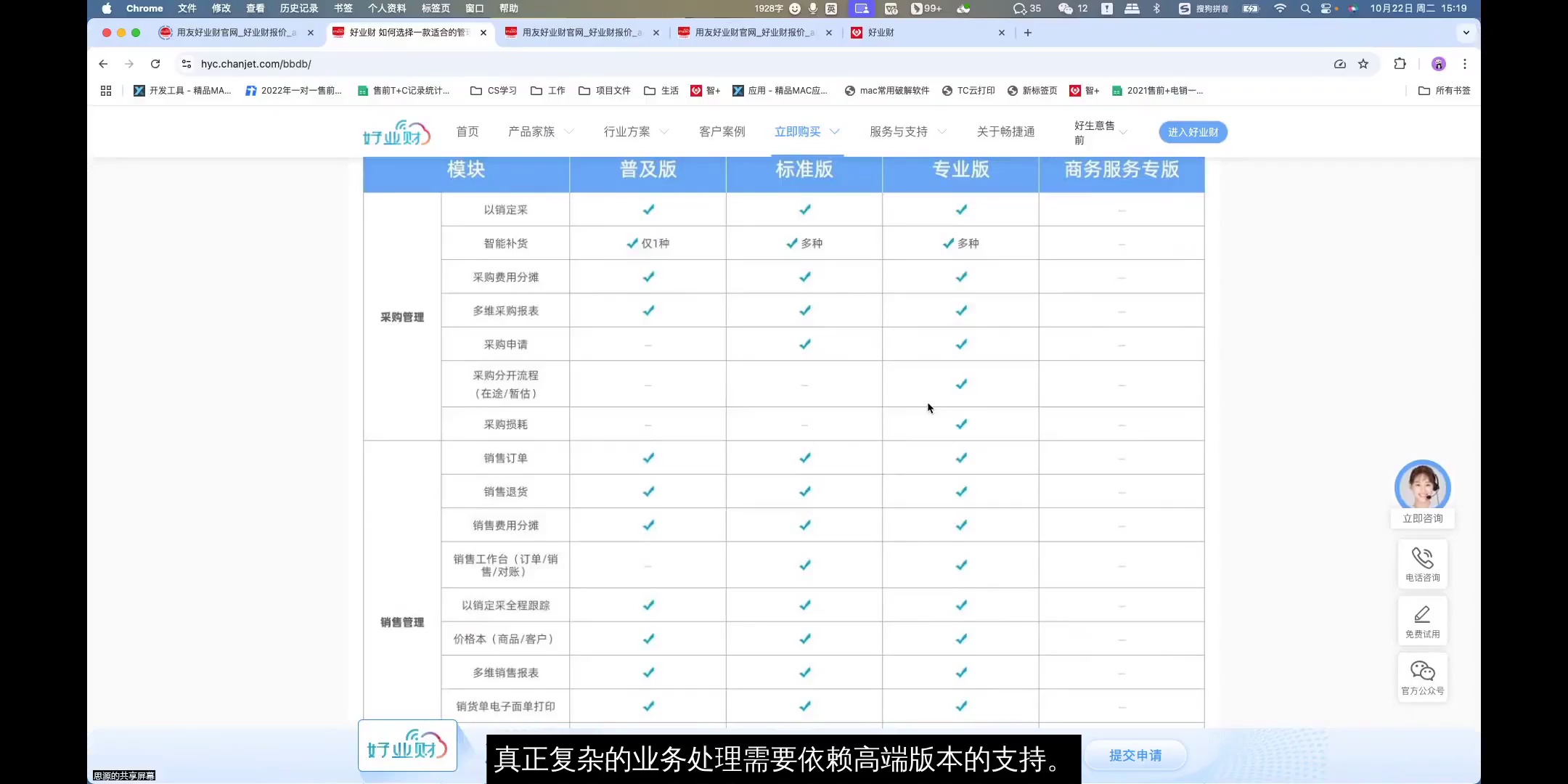
Task: Select the 客户案例 navigation item
Action: point(722,131)
